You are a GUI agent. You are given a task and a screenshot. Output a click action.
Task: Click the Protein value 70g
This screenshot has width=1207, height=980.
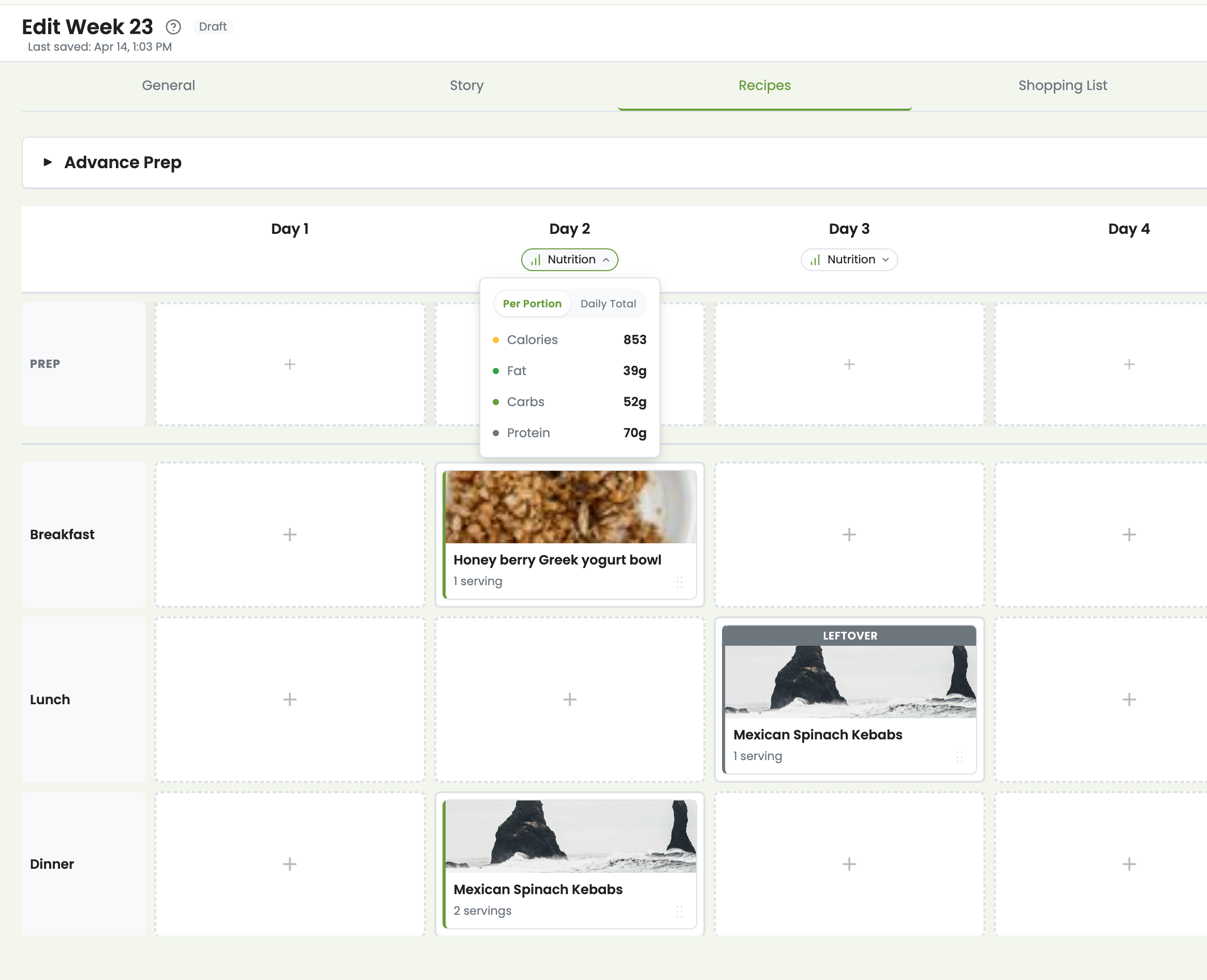635,433
